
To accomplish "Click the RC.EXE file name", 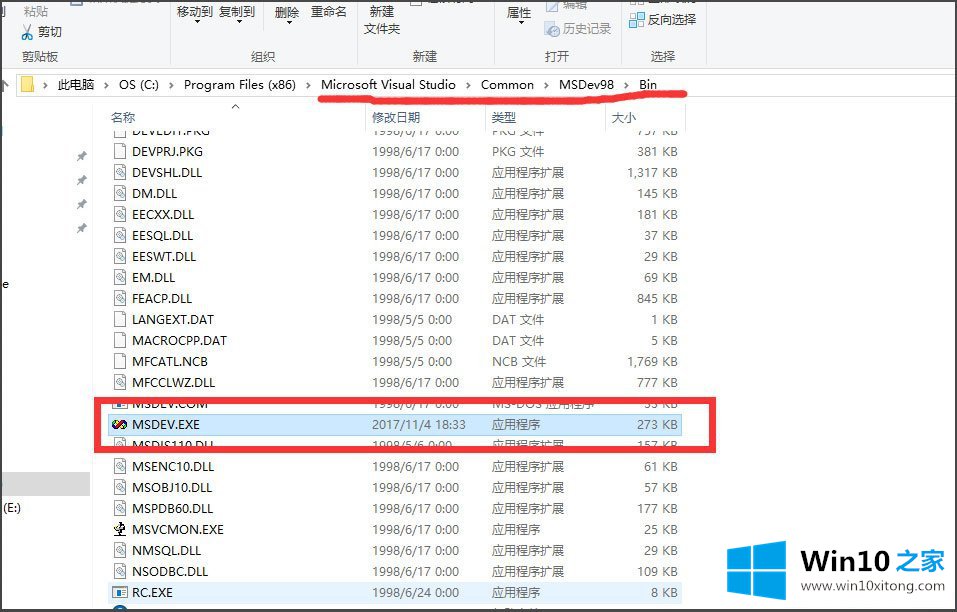I will click(x=153, y=592).
